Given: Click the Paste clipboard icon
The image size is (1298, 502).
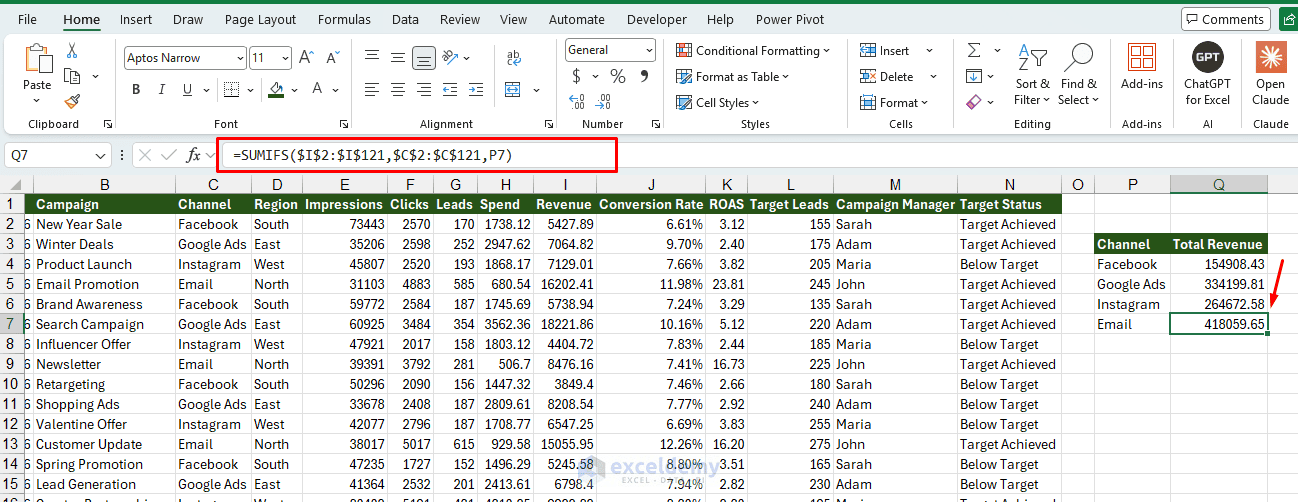Looking at the screenshot, I should pyautogui.click(x=37, y=58).
